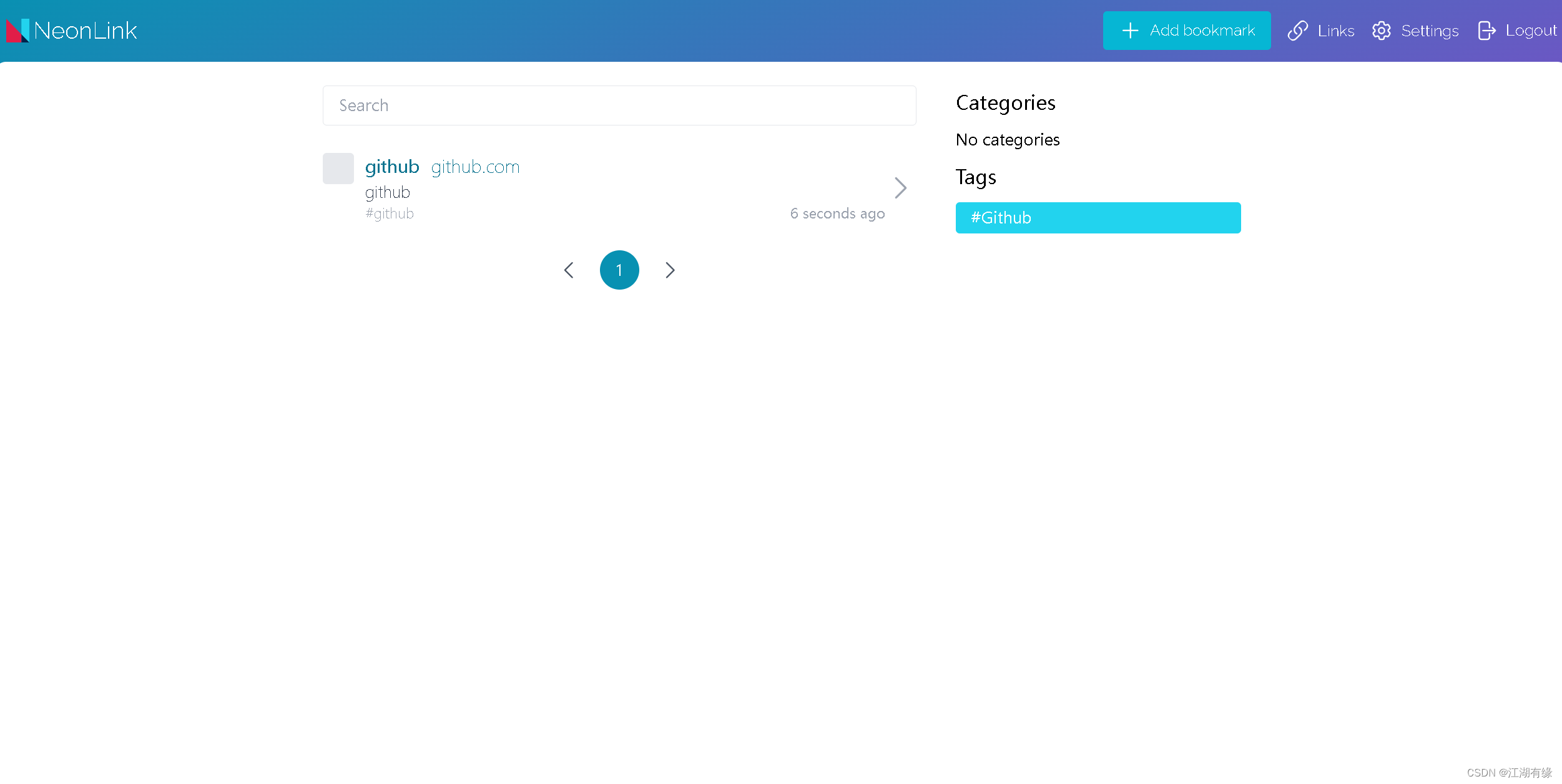Click the NeonLink logo icon

tap(17, 31)
